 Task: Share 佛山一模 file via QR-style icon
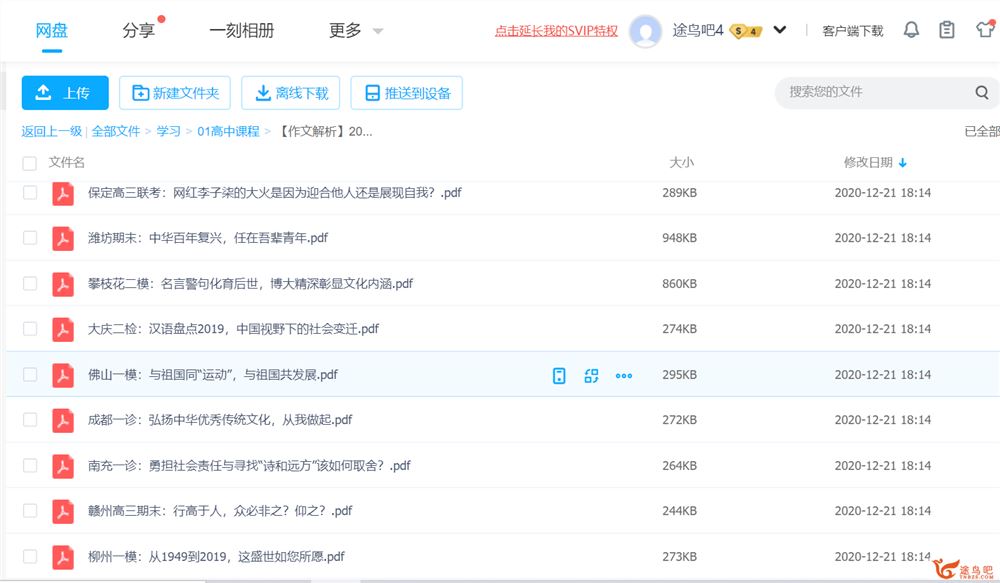[591, 376]
